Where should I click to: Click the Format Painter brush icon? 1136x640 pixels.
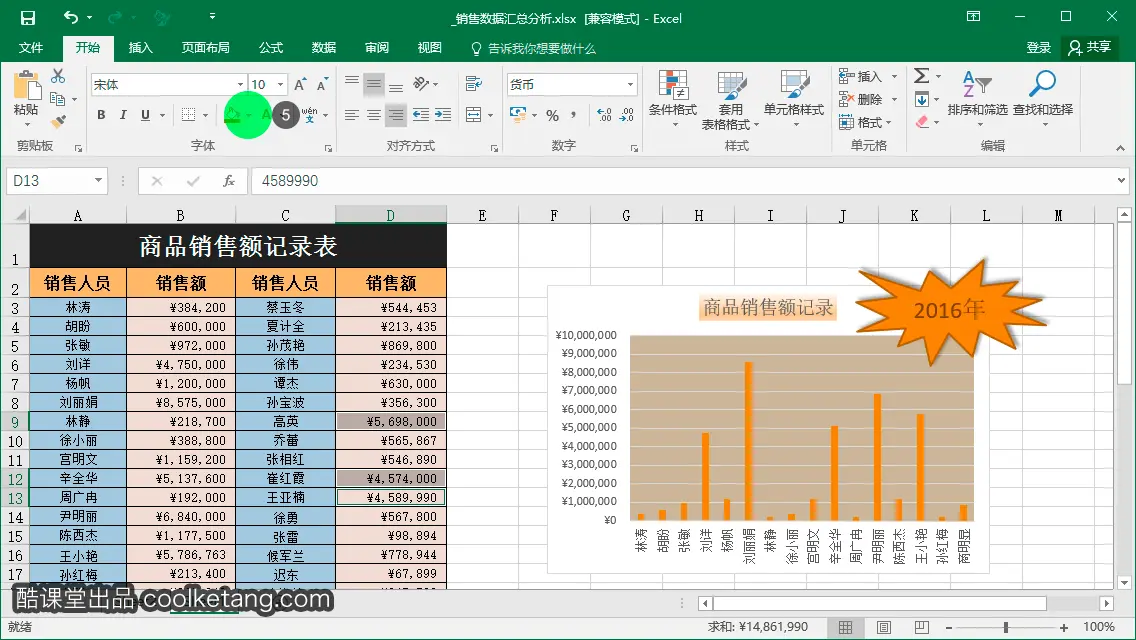[x=58, y=121]
